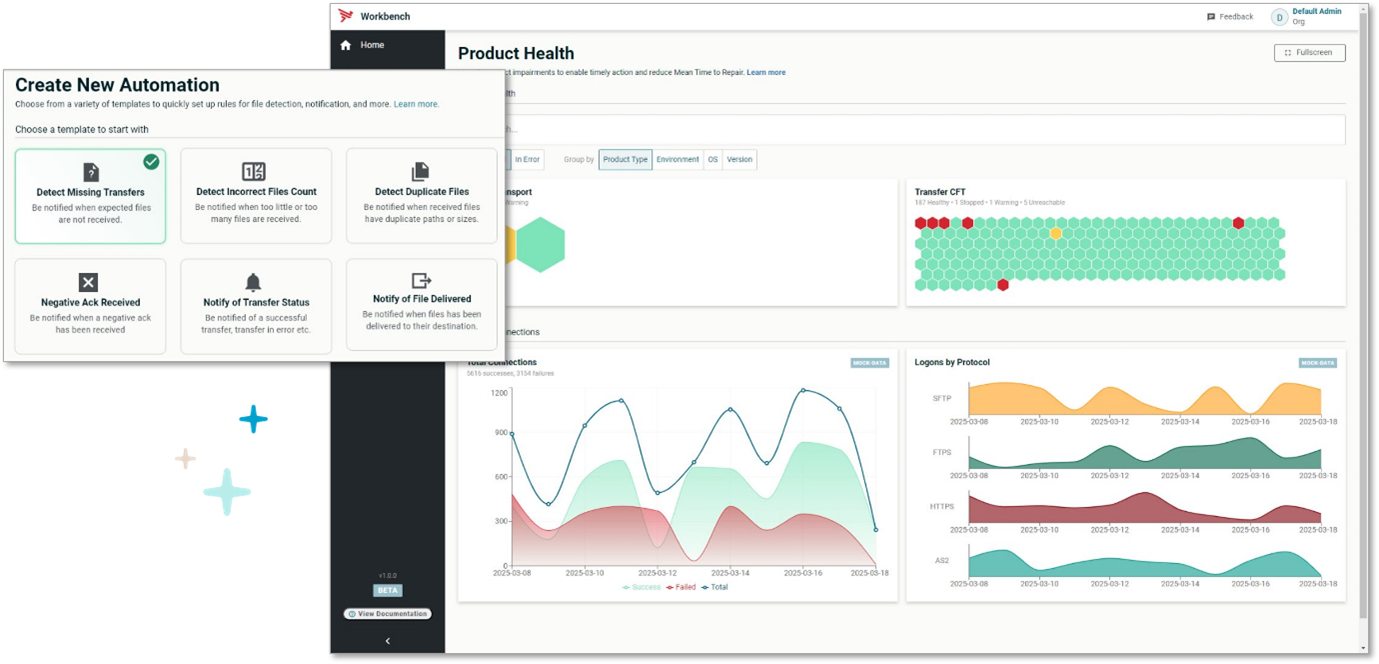Select the In Error filter tab

[x=527, y=160]
